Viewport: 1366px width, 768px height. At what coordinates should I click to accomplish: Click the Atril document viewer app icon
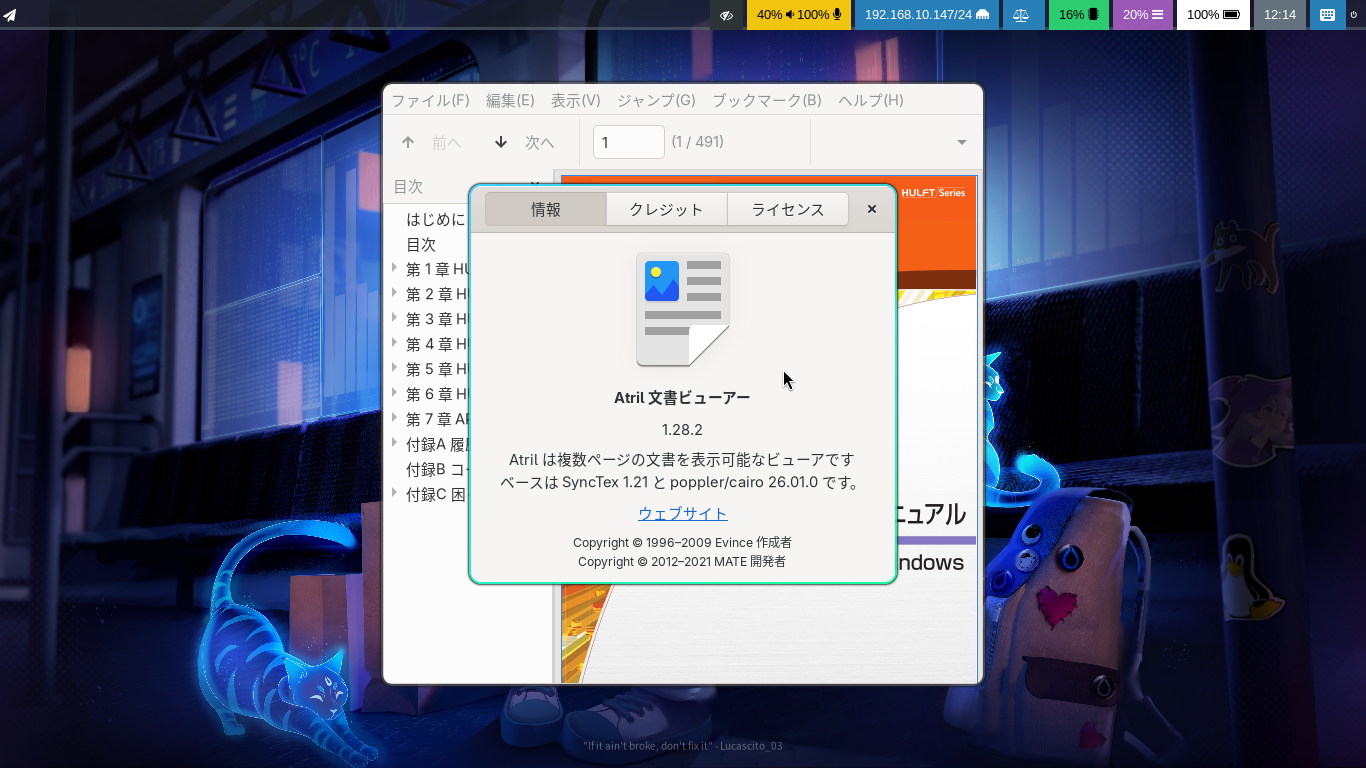[683, 309]
